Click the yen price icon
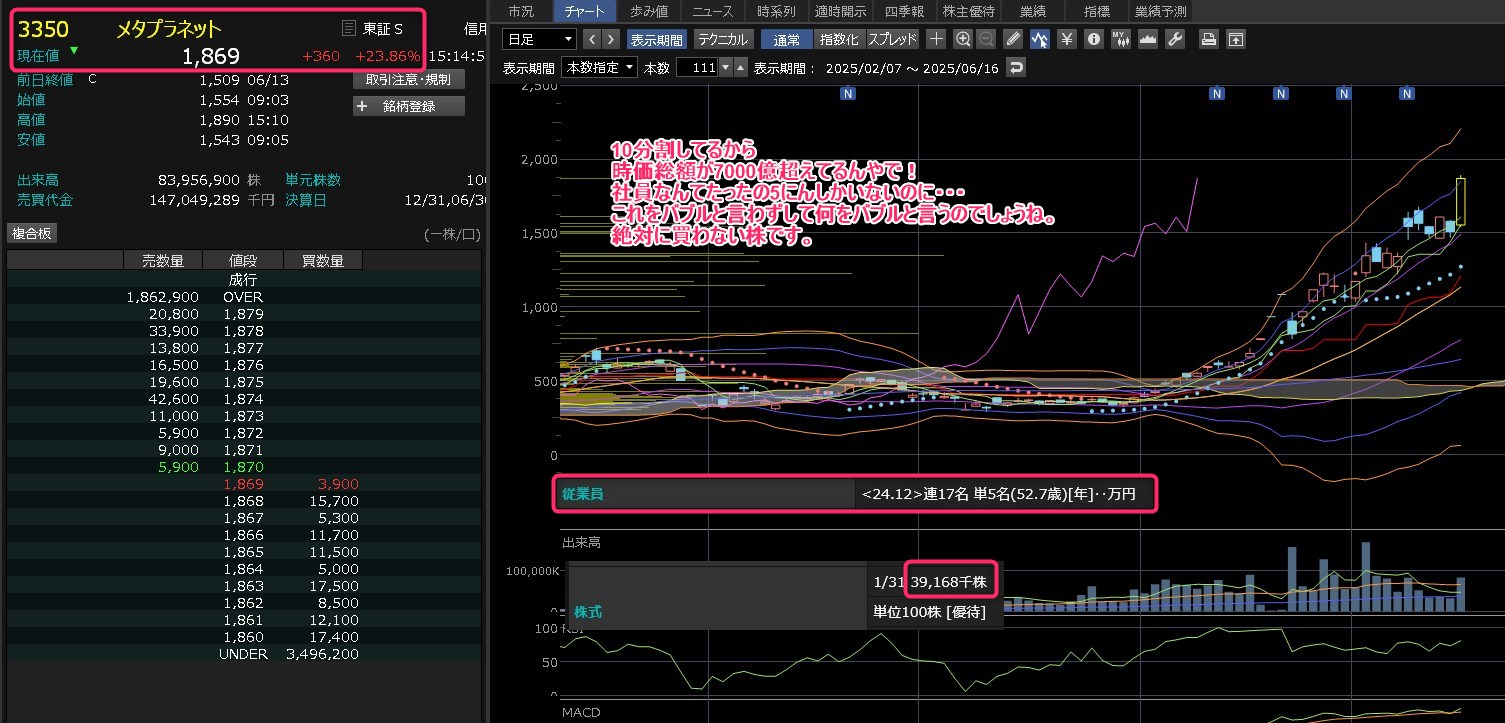 pos(1067,40)
